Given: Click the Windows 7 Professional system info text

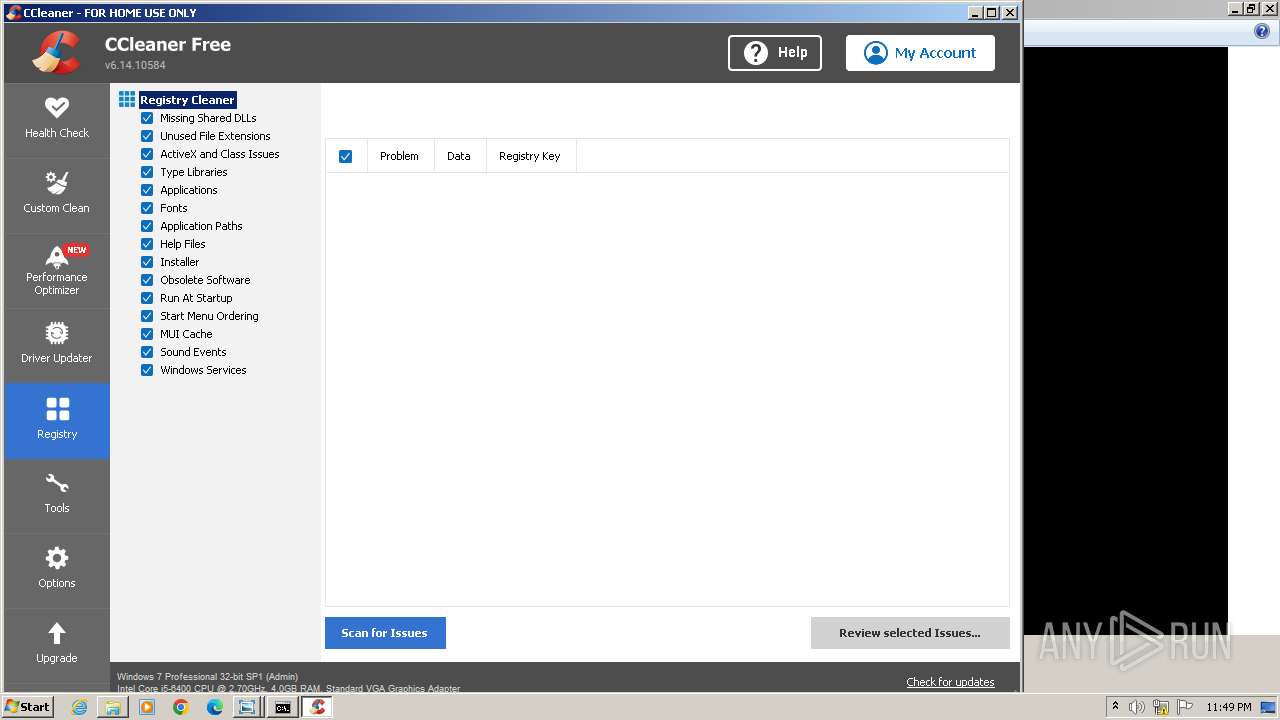Looking at the screenshot, I should (207, 677).
